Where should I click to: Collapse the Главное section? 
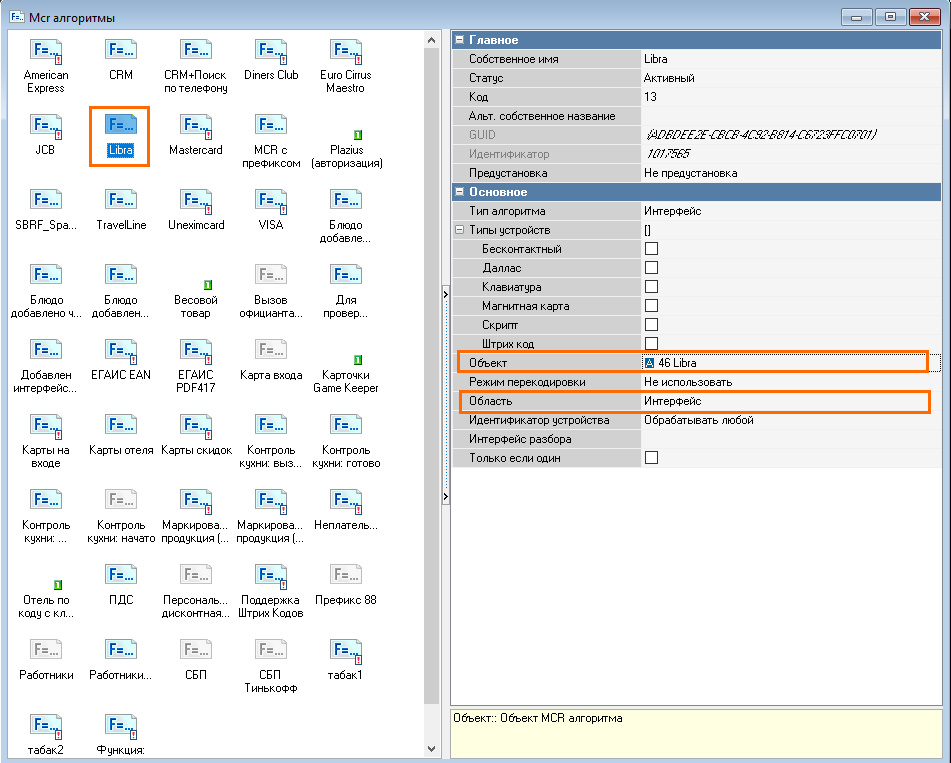tap(460, 40)
